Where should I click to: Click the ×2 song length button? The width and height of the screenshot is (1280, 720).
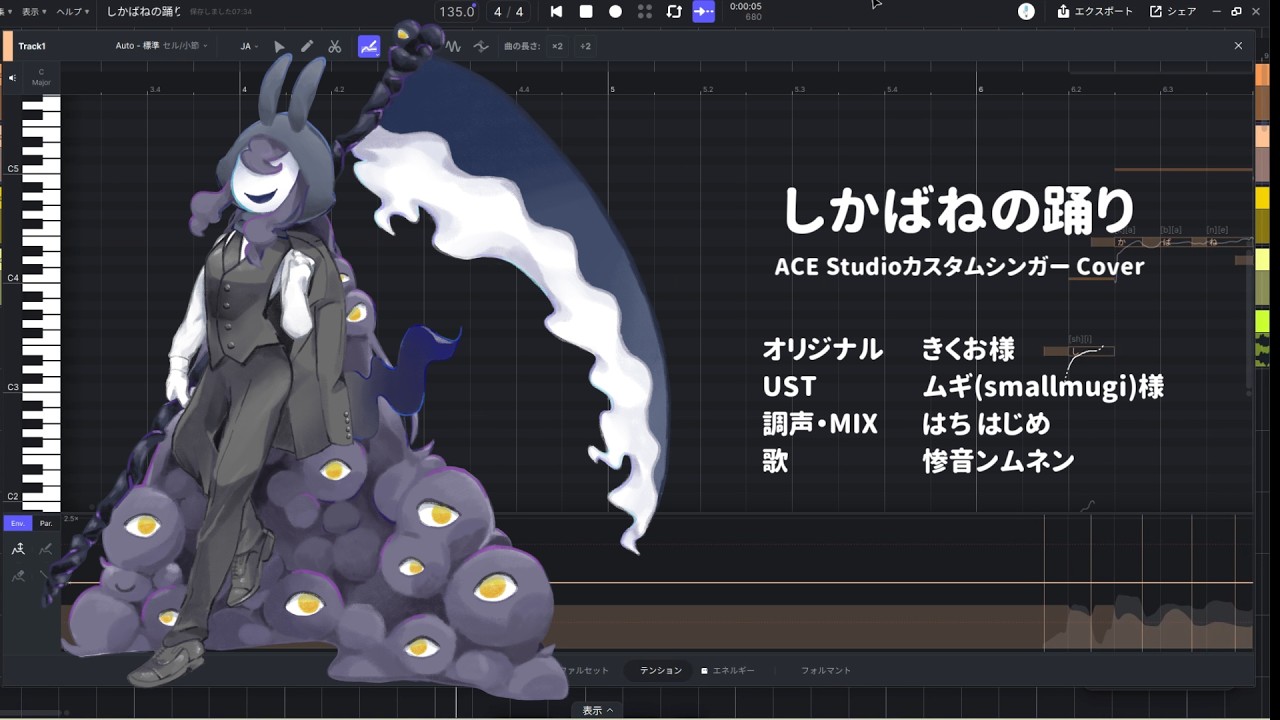pyautogui.click(x=557, y=46)
